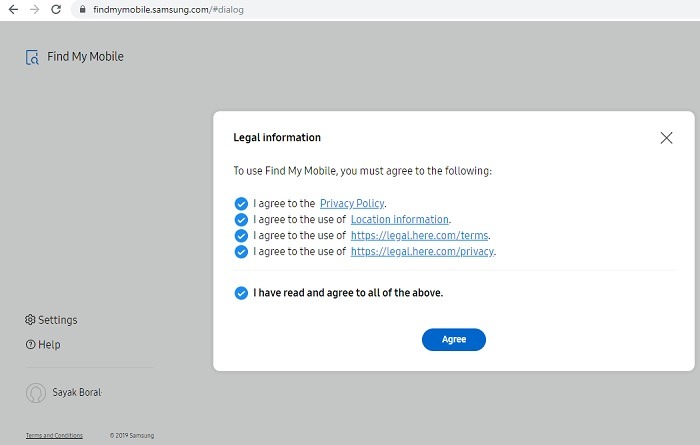Open the Privacy Policy link
The height and width of the screenshot is (445, 700).
[x=352, y=204]
